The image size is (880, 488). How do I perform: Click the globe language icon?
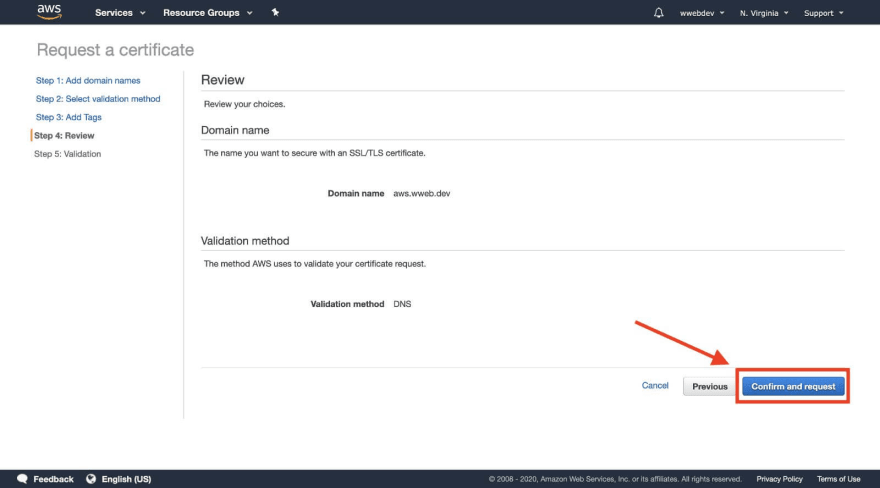tap(91, 478)
